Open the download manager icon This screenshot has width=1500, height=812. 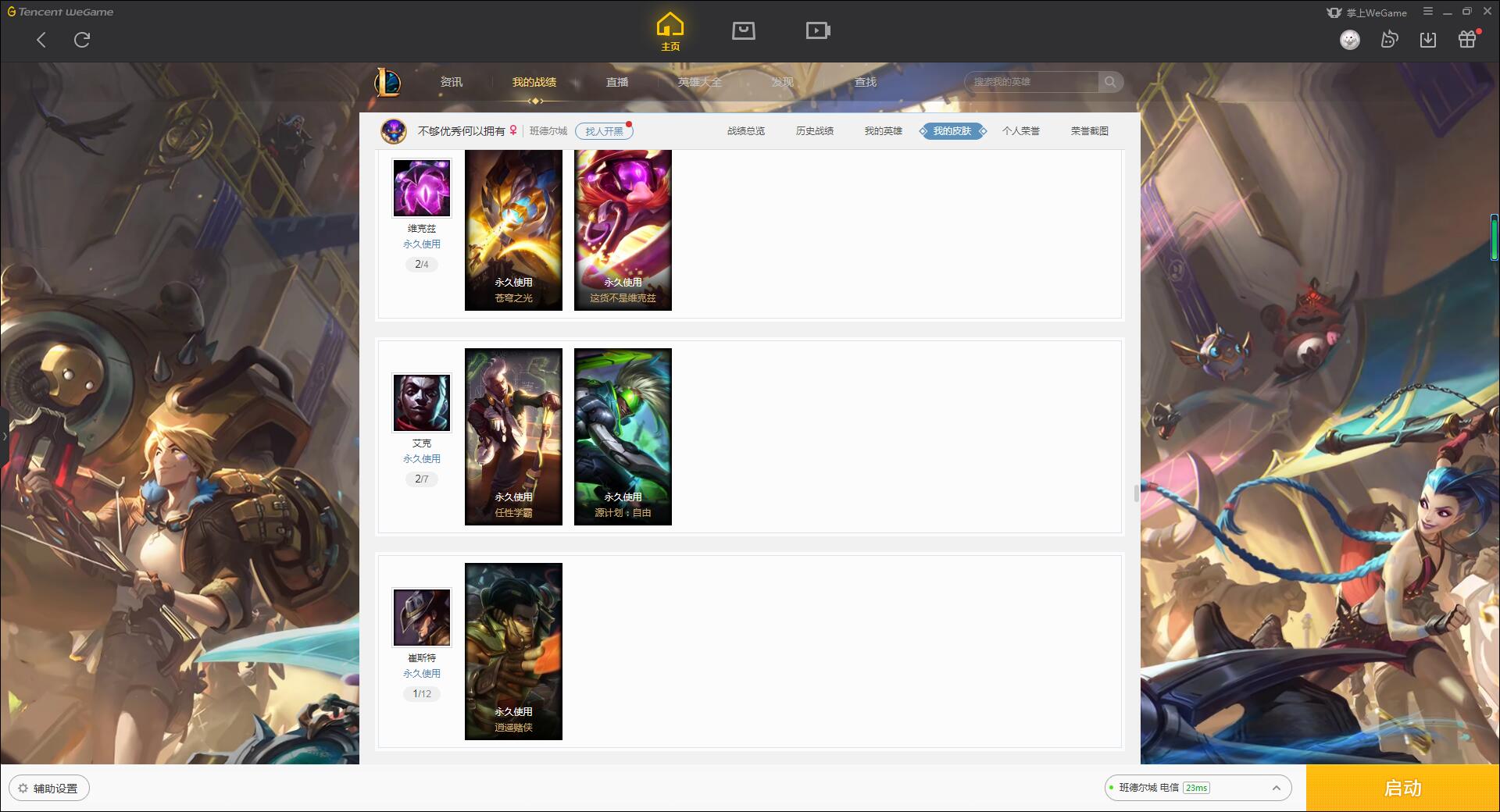tap(1428, 40)
